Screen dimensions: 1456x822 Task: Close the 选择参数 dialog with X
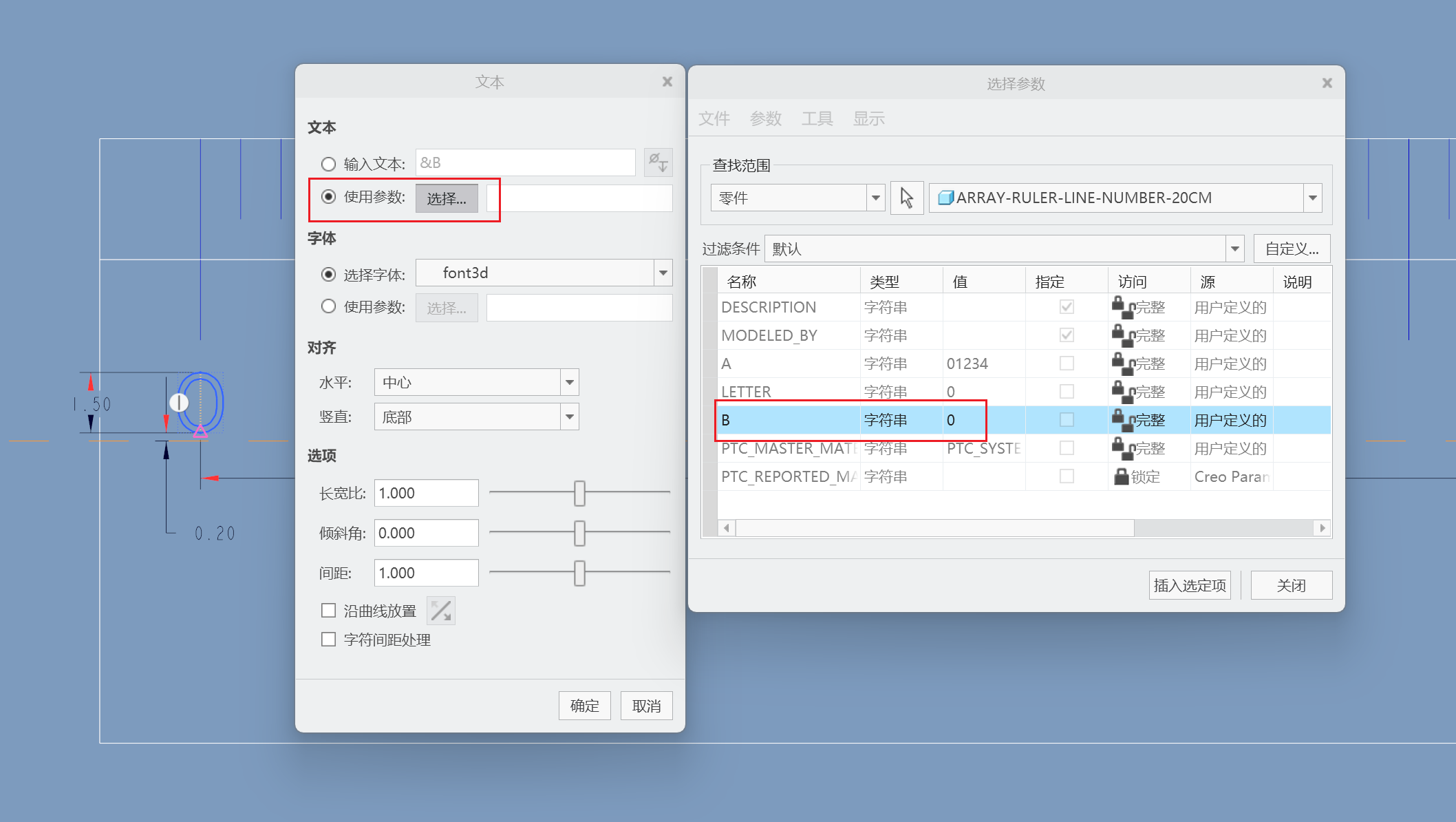click(1327, 83)
